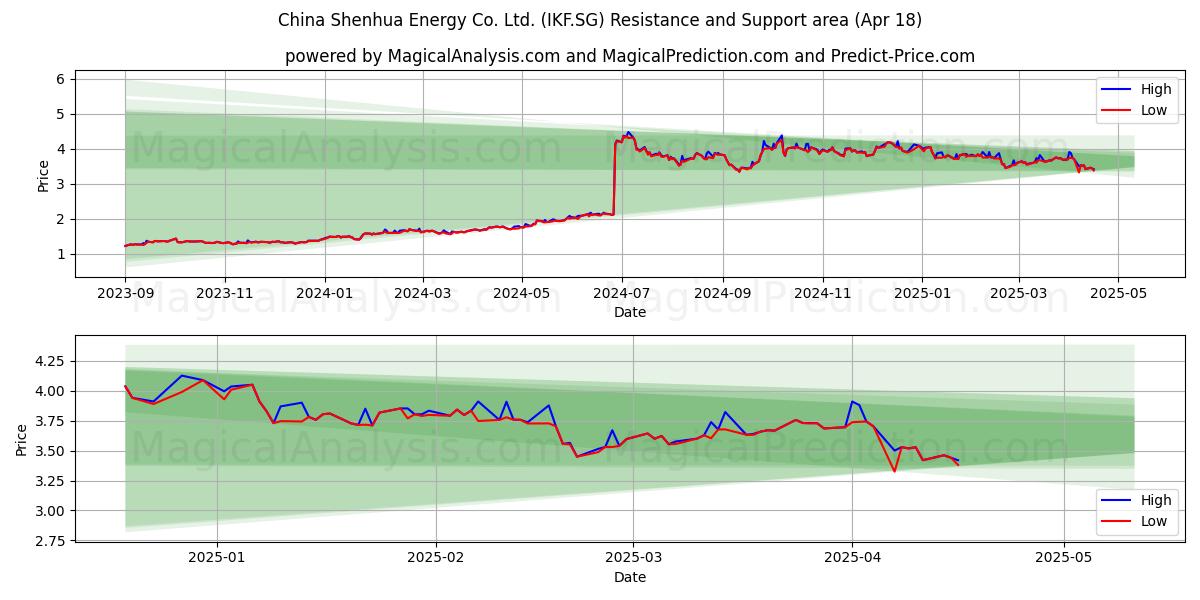The image size is (1200, 600).
Task: Click the 3.50 value on bottom price axis
Action: (x=49, y=451)
